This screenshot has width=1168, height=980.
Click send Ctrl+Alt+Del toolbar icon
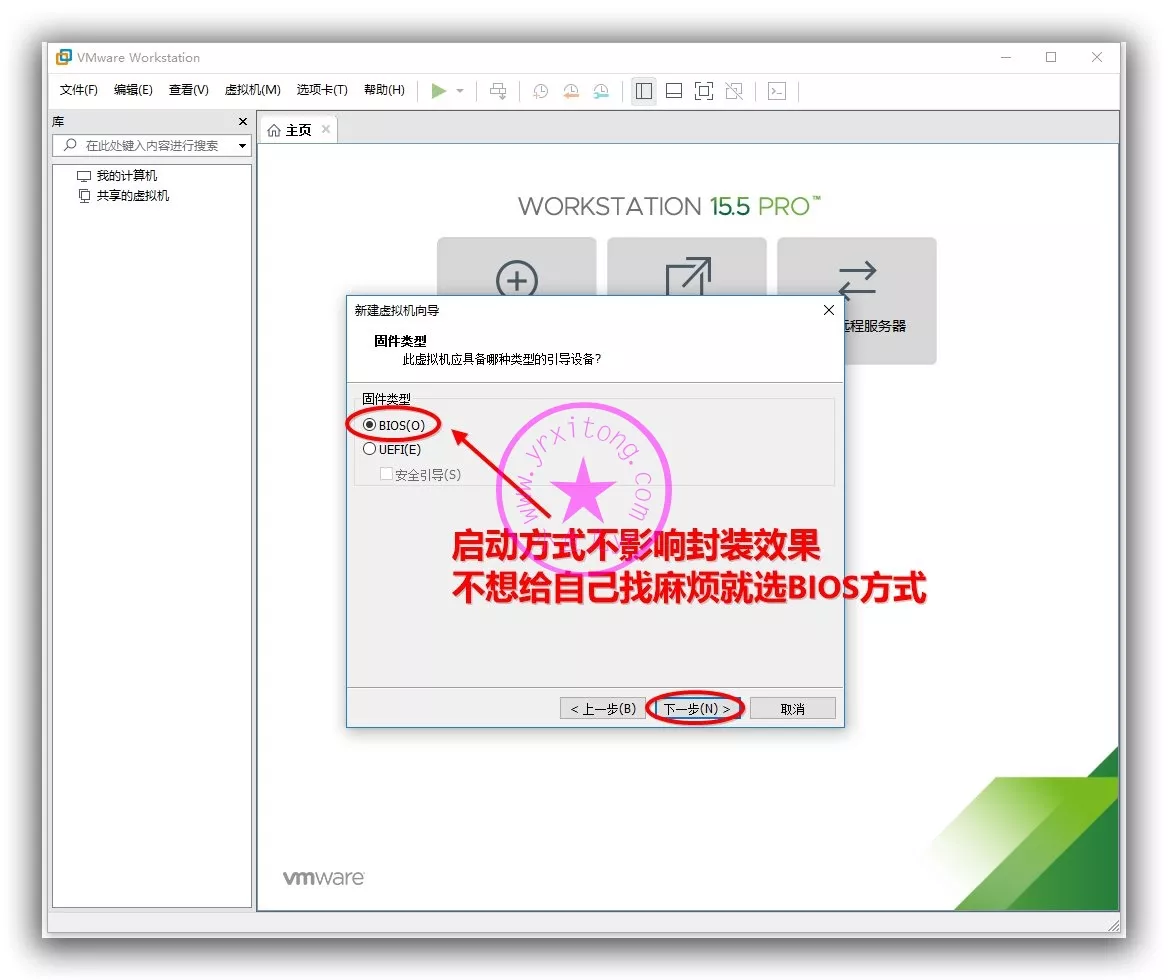click(498, 91)
